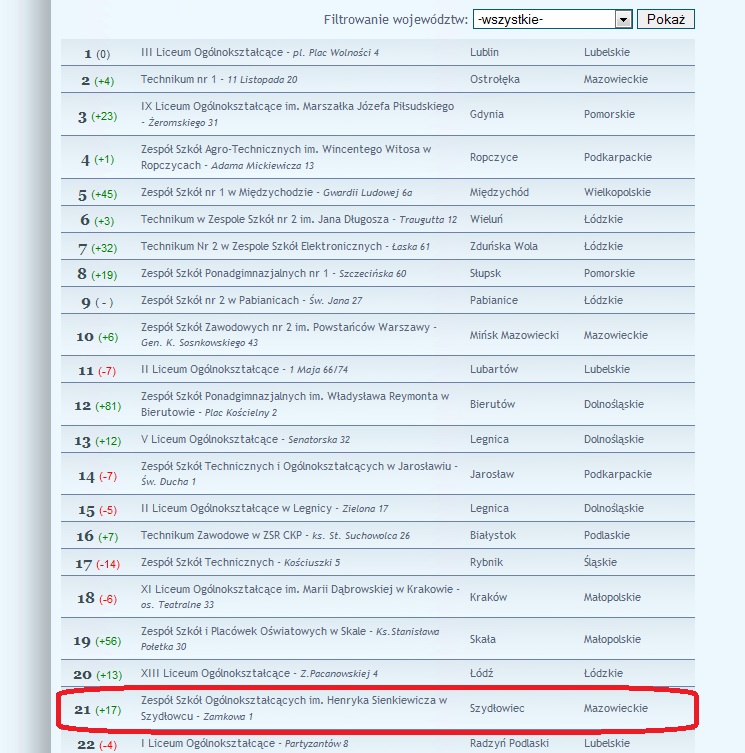Click Wielkopolskie voivodeship cell

(617, 193)
